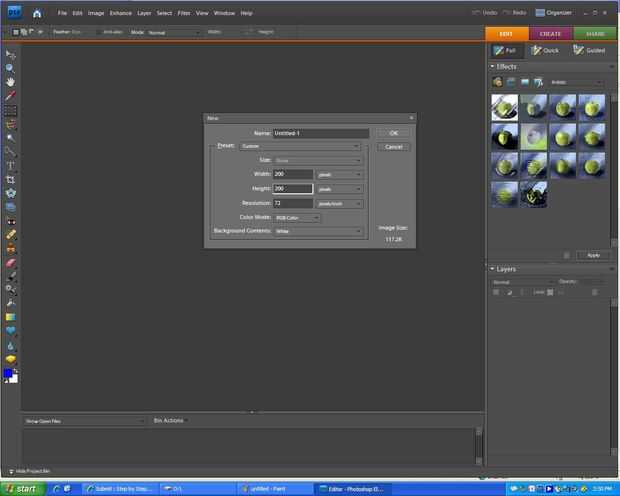Open the Effects subcategory dropdown
Viewport: 620px width, 496px height.
576,82
